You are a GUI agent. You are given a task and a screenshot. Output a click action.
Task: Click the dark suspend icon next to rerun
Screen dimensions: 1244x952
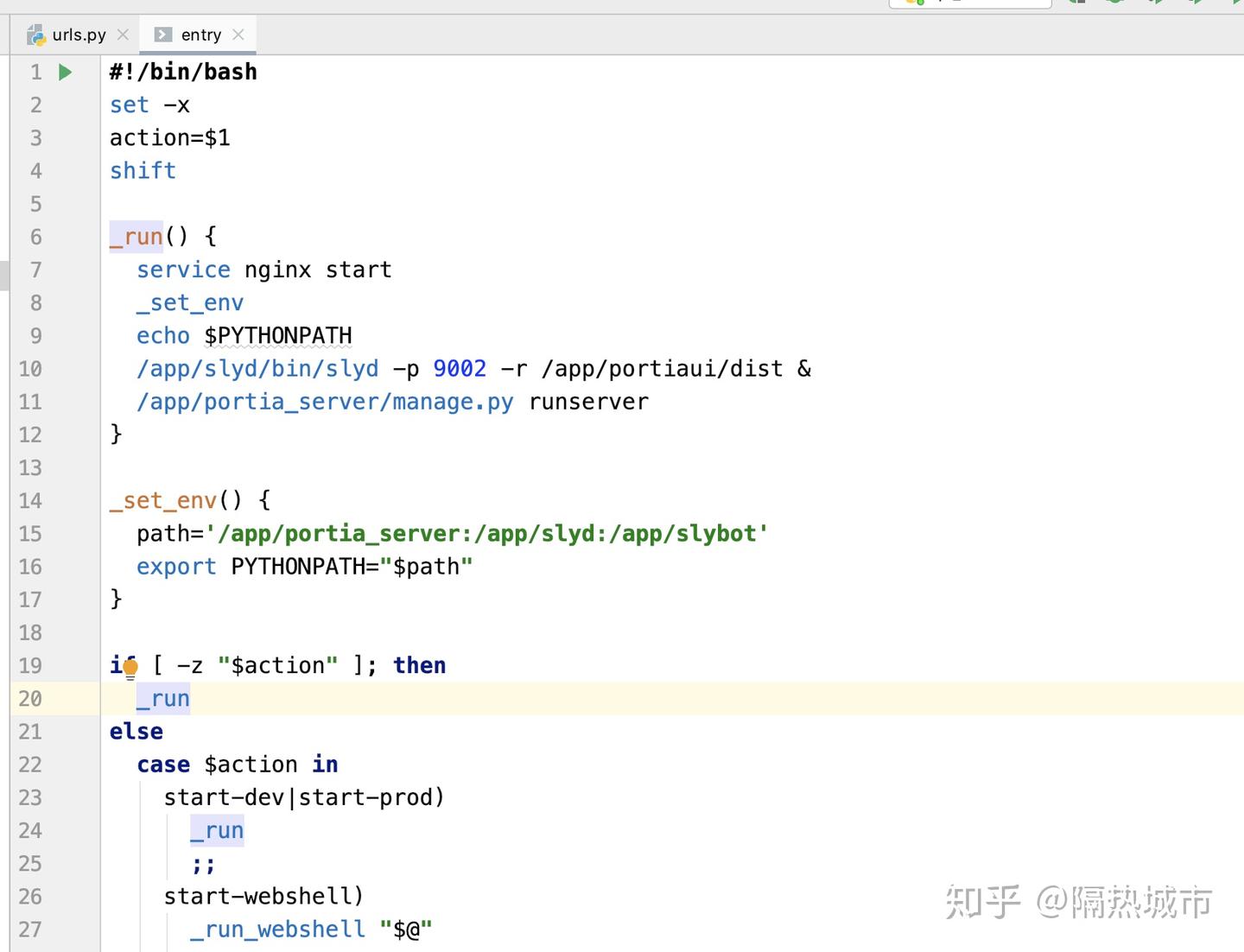(1080, 3)
